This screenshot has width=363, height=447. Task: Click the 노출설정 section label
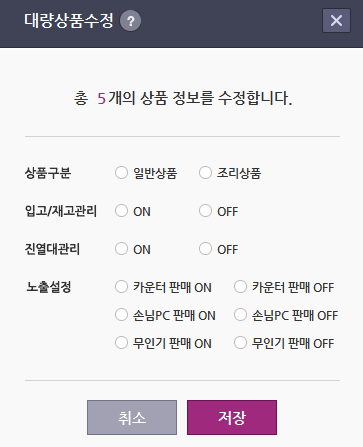tap(49, 287)
